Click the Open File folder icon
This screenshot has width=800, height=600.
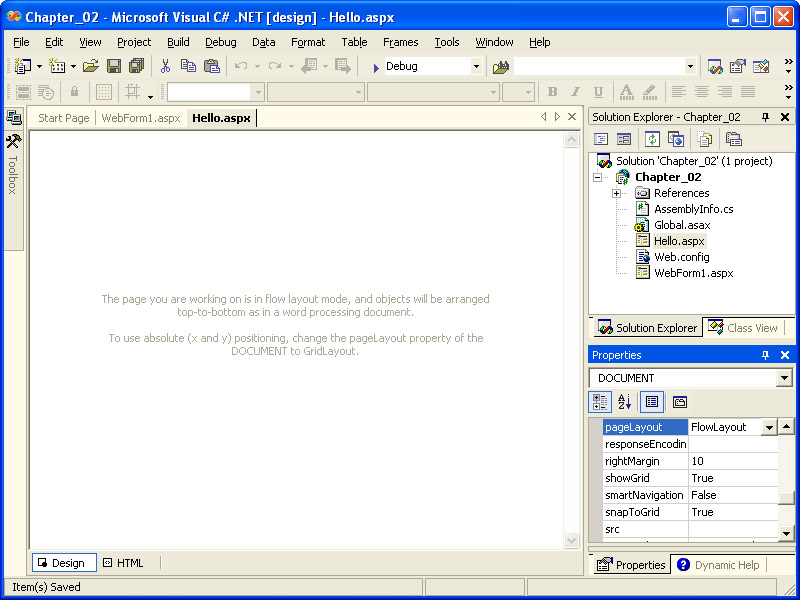coord(90,66)
